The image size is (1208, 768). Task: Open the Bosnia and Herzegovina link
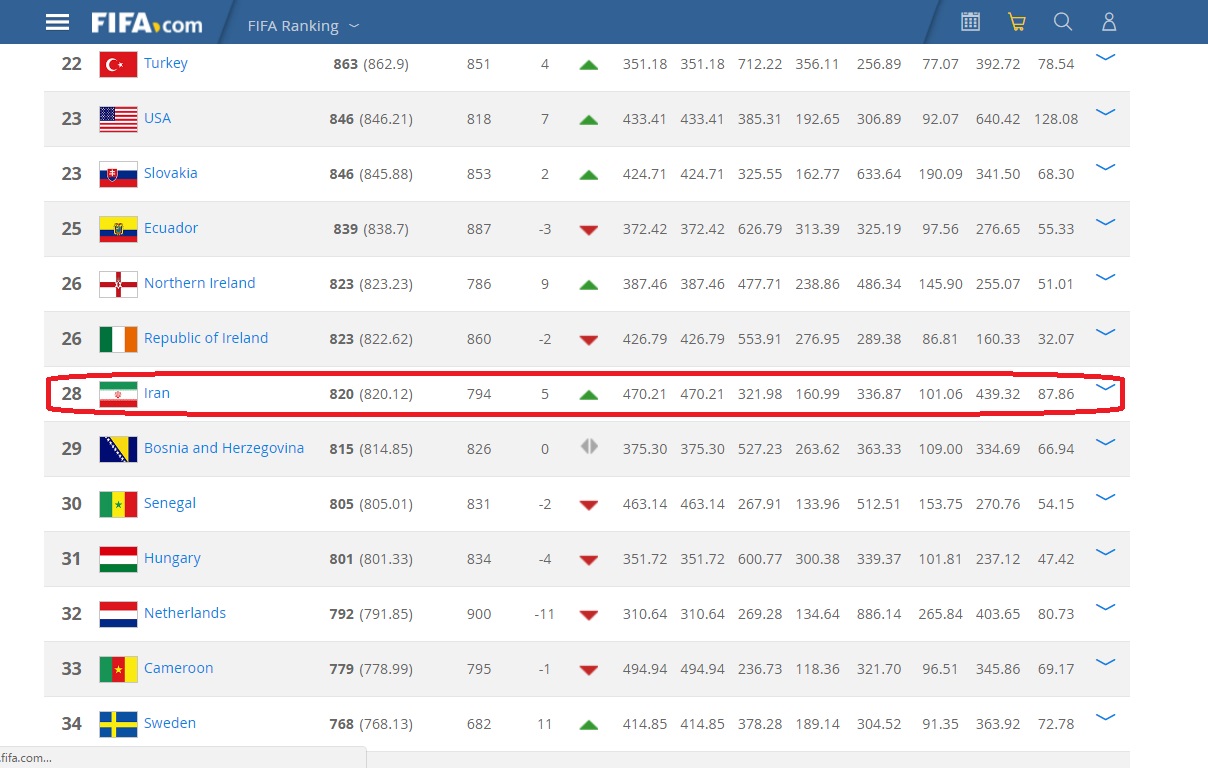click(224, 448)
